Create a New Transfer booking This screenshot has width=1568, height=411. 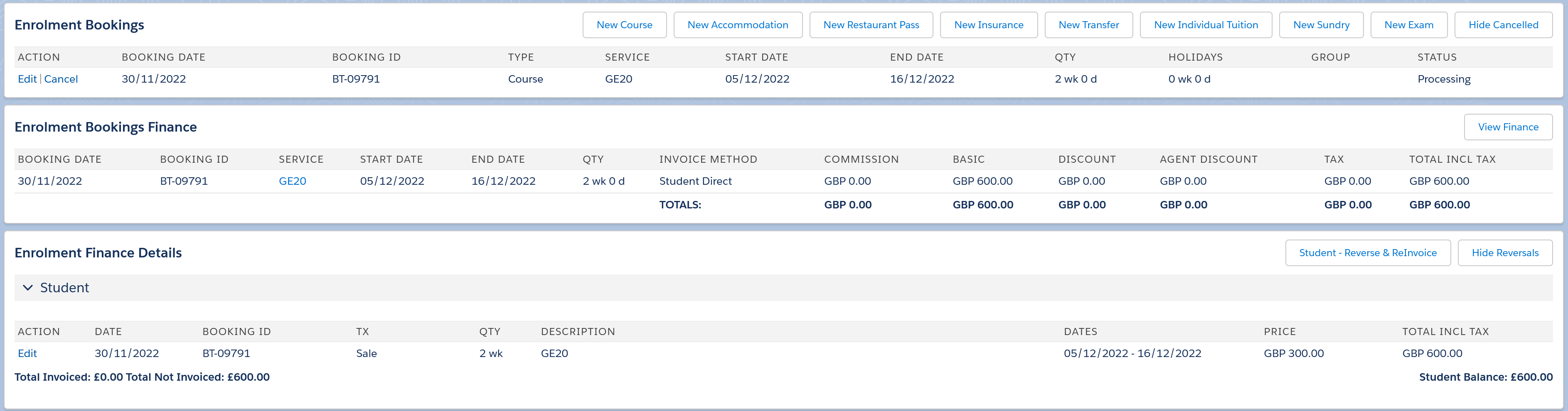pyautogui.click(x=1088, y=25)
